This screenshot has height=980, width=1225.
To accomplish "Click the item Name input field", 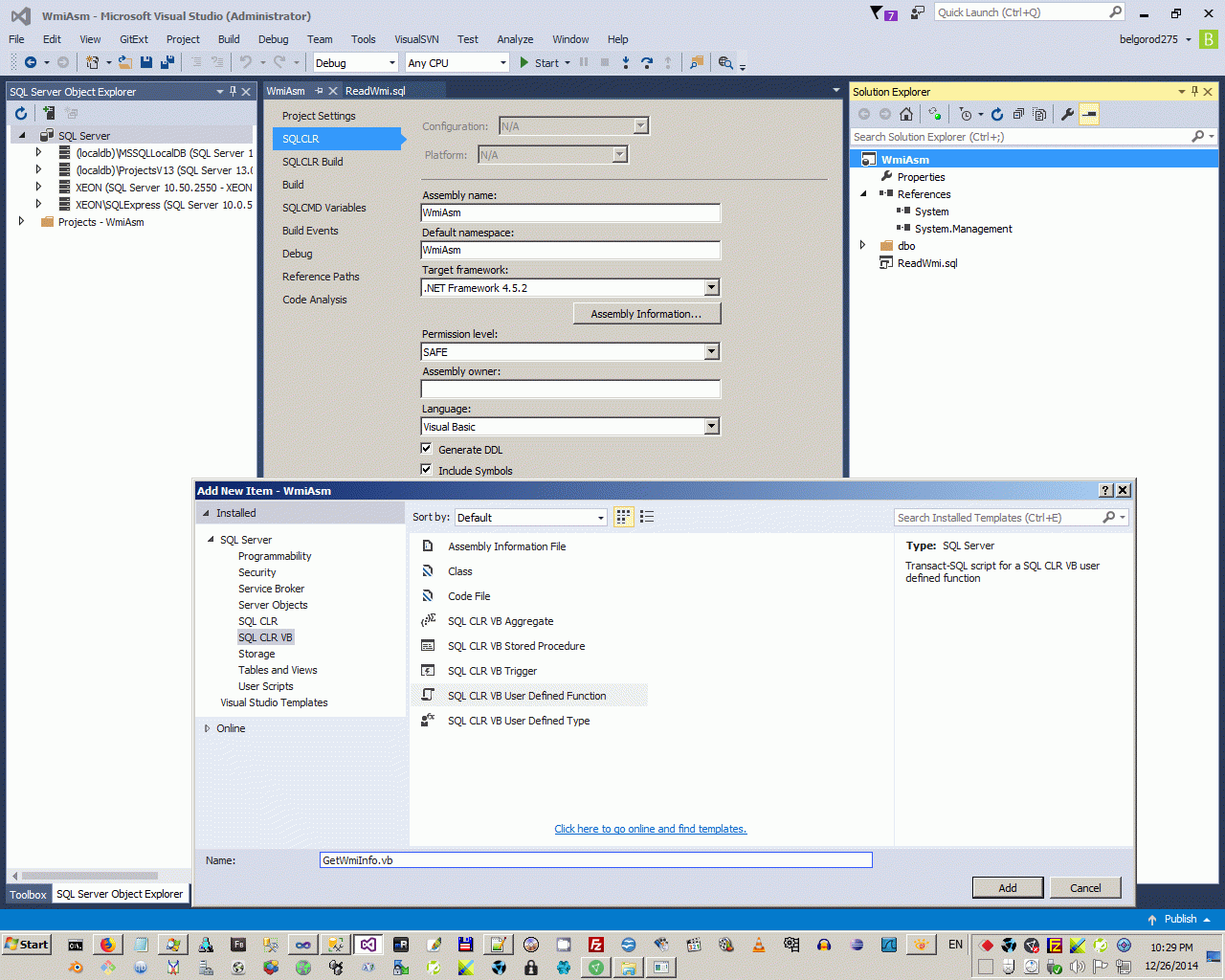I will [595, 860].
